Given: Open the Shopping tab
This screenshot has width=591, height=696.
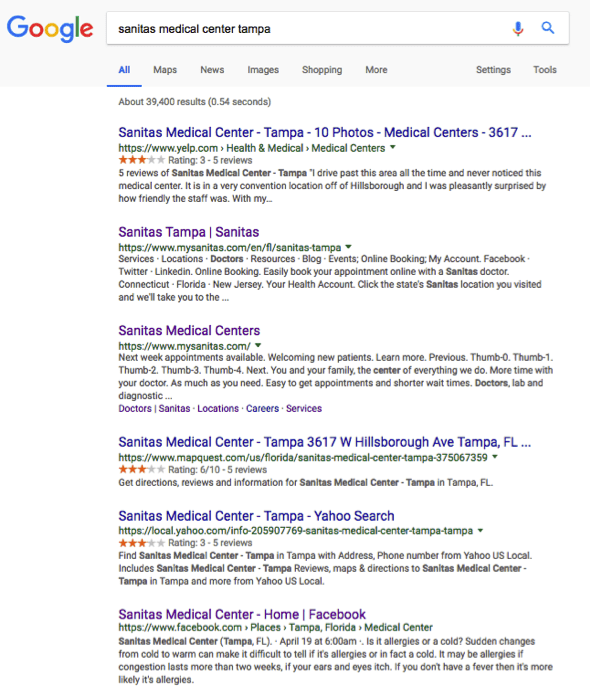Looking at the screenshot, I should click(x=322, y=70).
